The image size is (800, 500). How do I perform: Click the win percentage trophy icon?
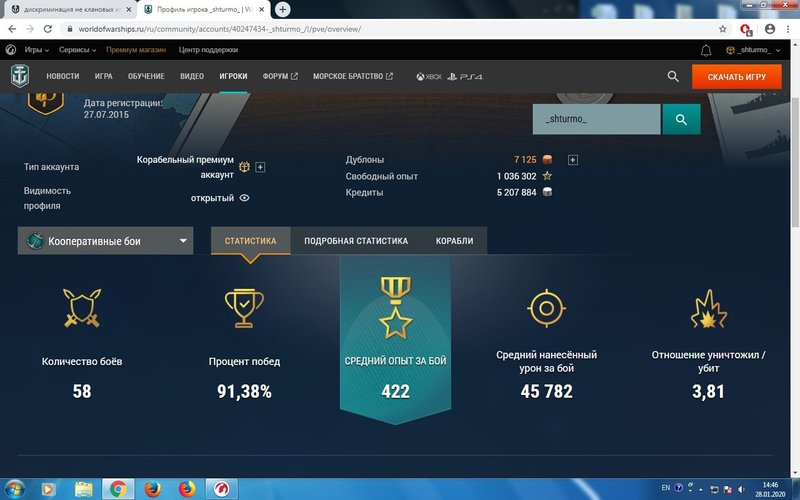(244, 308)
